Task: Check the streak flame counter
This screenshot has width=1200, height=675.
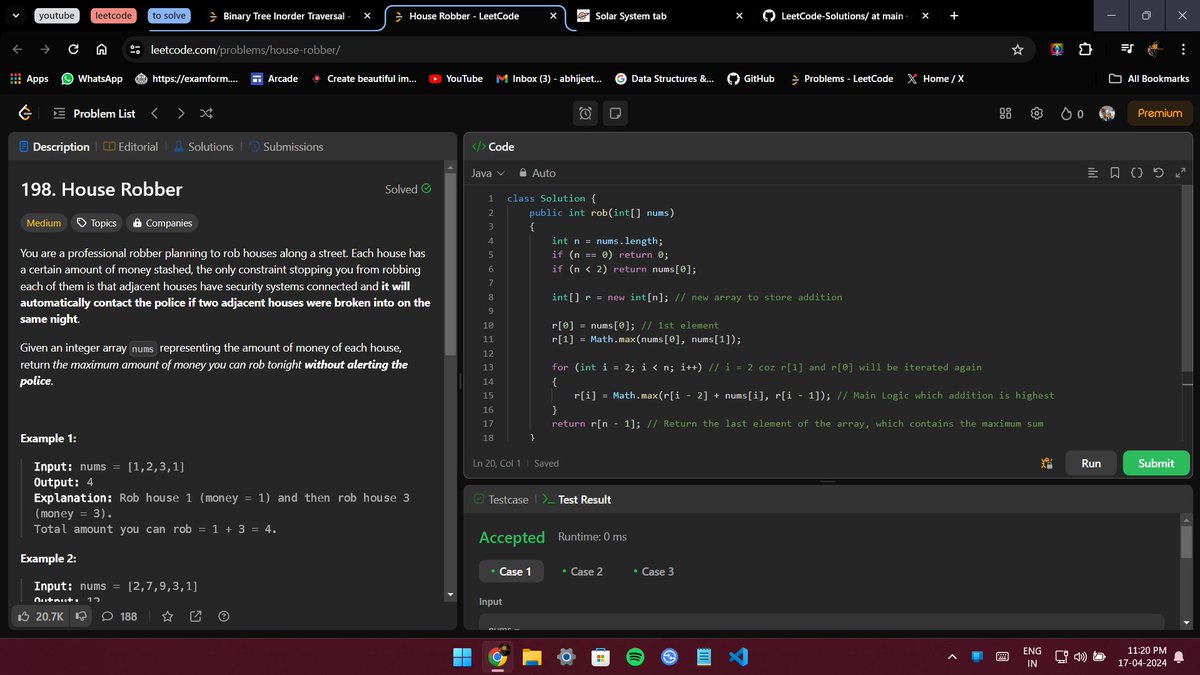Action: pyautogui.click(x=1072, y=113)
